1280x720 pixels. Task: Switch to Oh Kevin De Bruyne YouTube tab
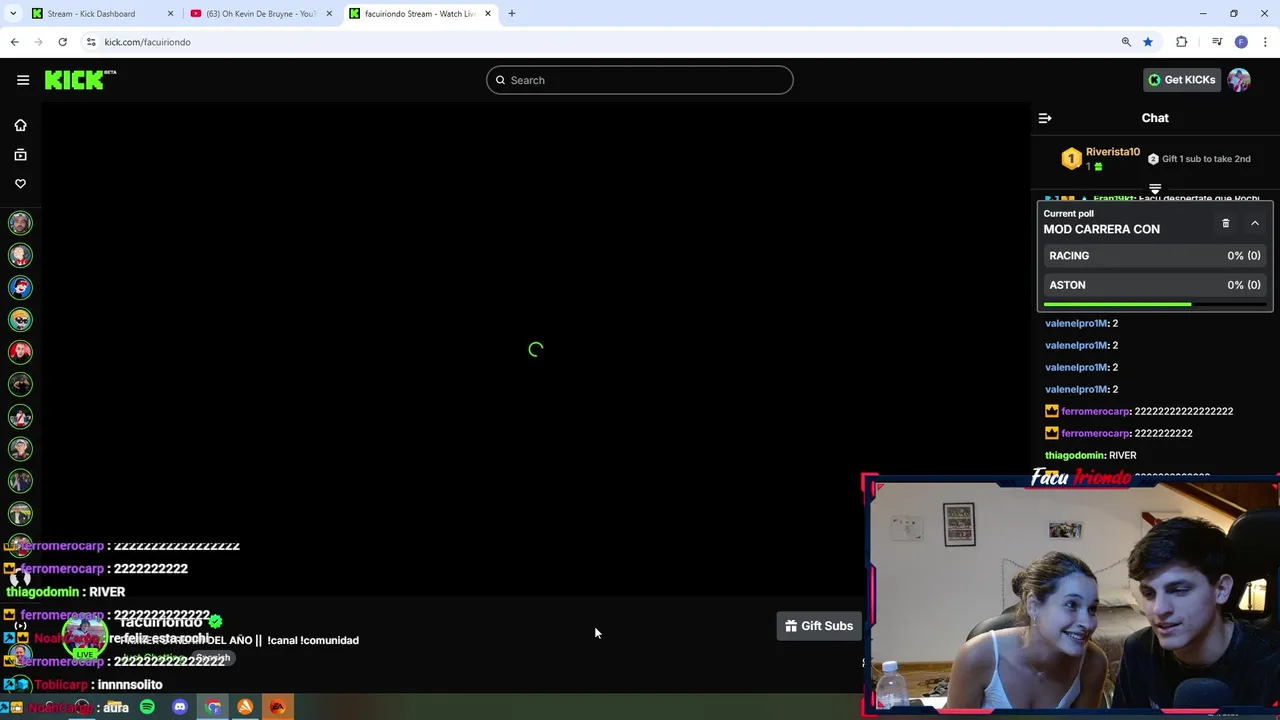260,14
